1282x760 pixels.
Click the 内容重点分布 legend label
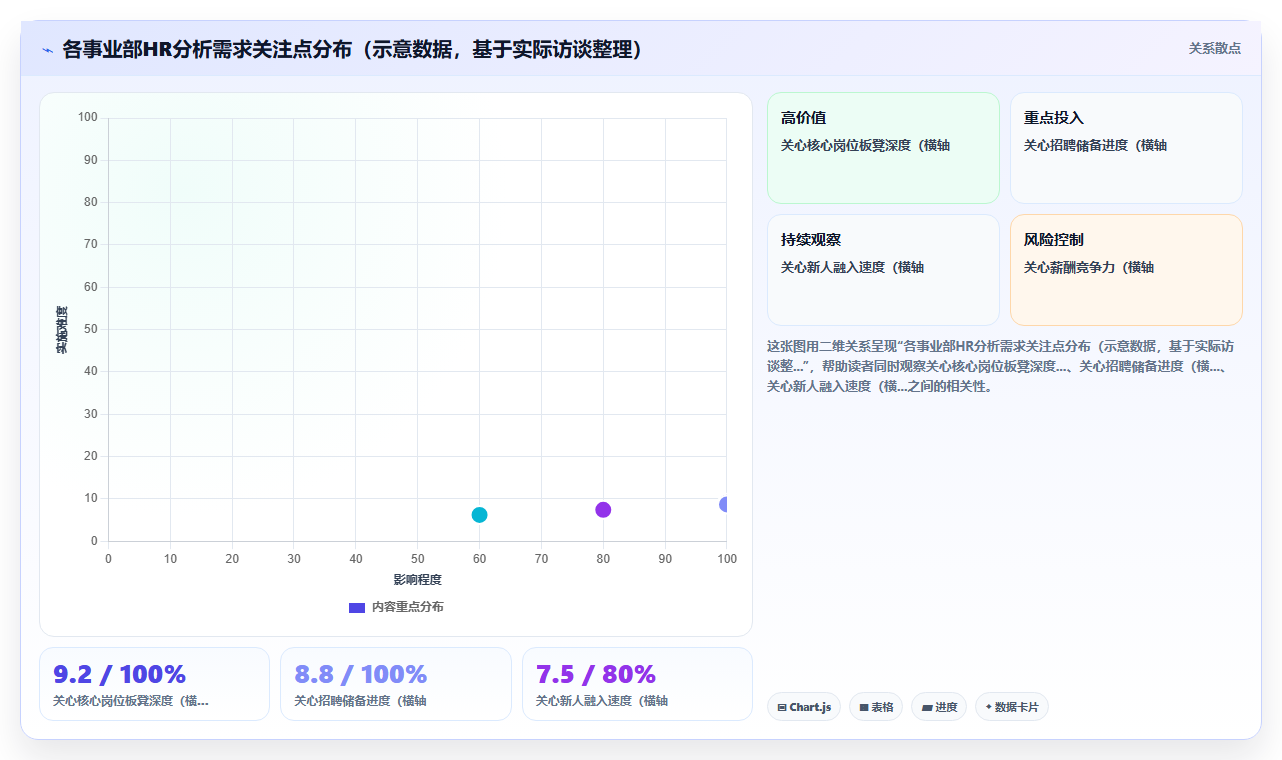(407, 607)
